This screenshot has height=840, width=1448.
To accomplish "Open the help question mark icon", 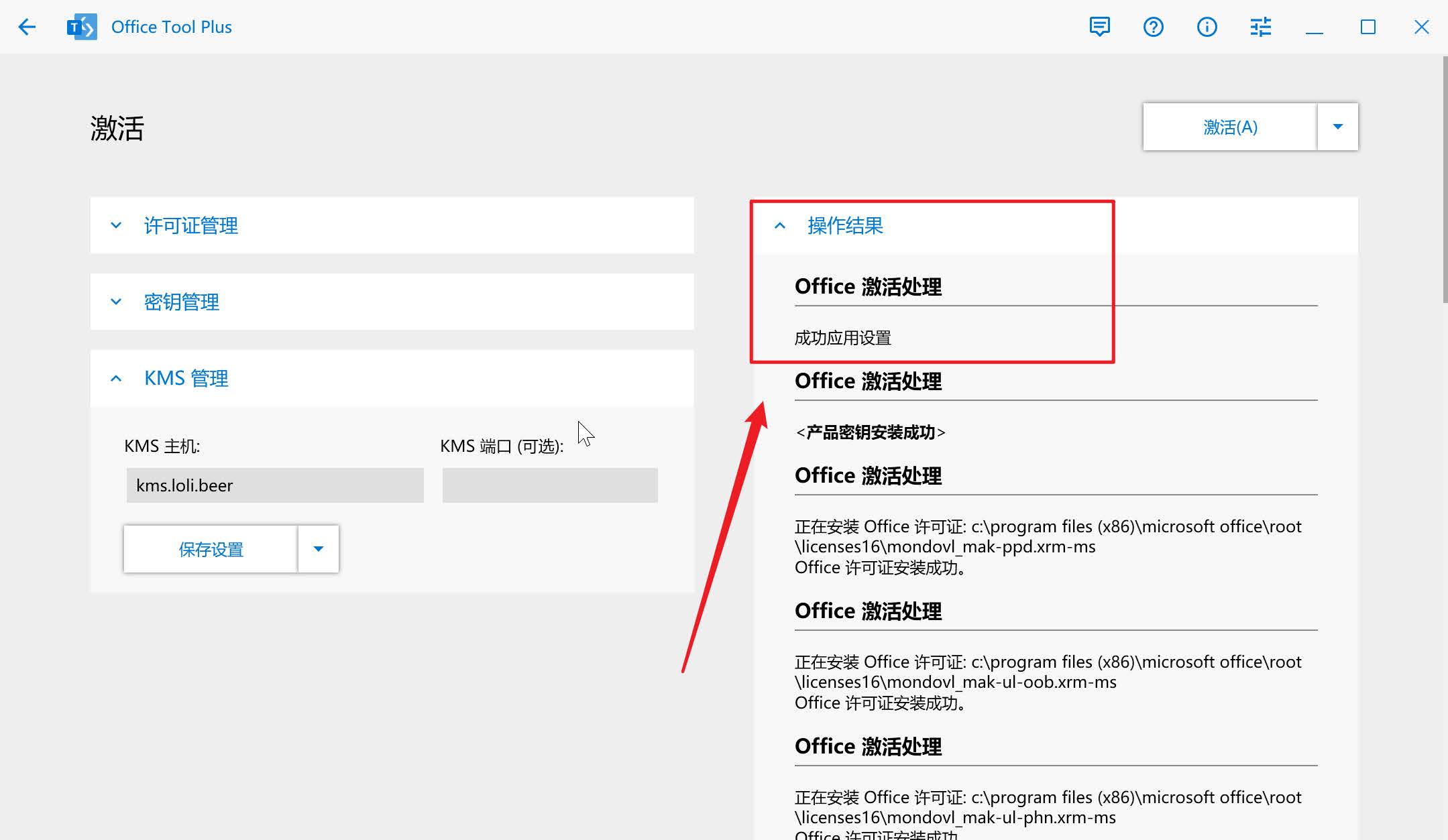I will (x=1154, y=27).
